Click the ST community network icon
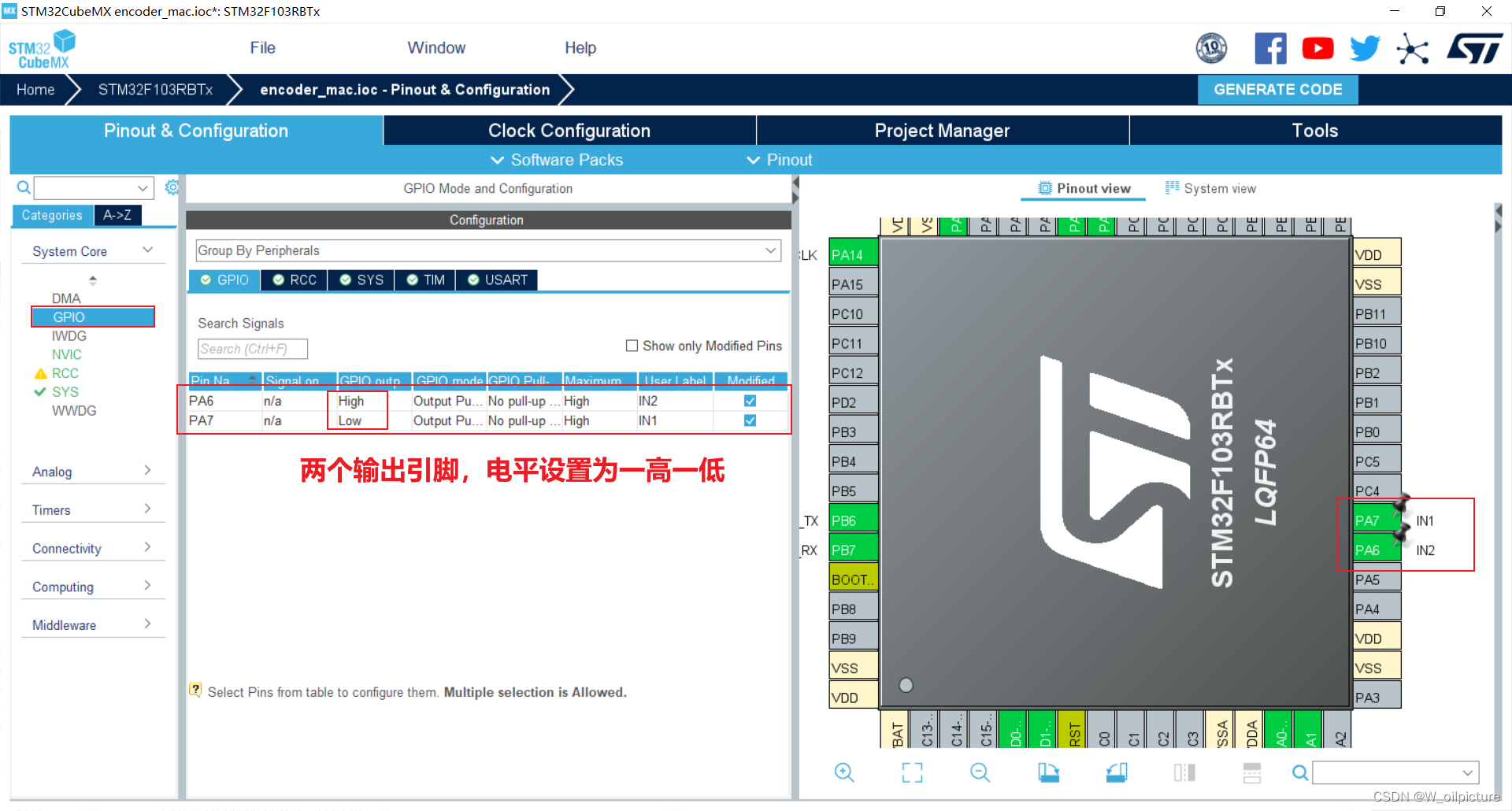The width and height of the screenshot is (1512, 811). 1412,49
